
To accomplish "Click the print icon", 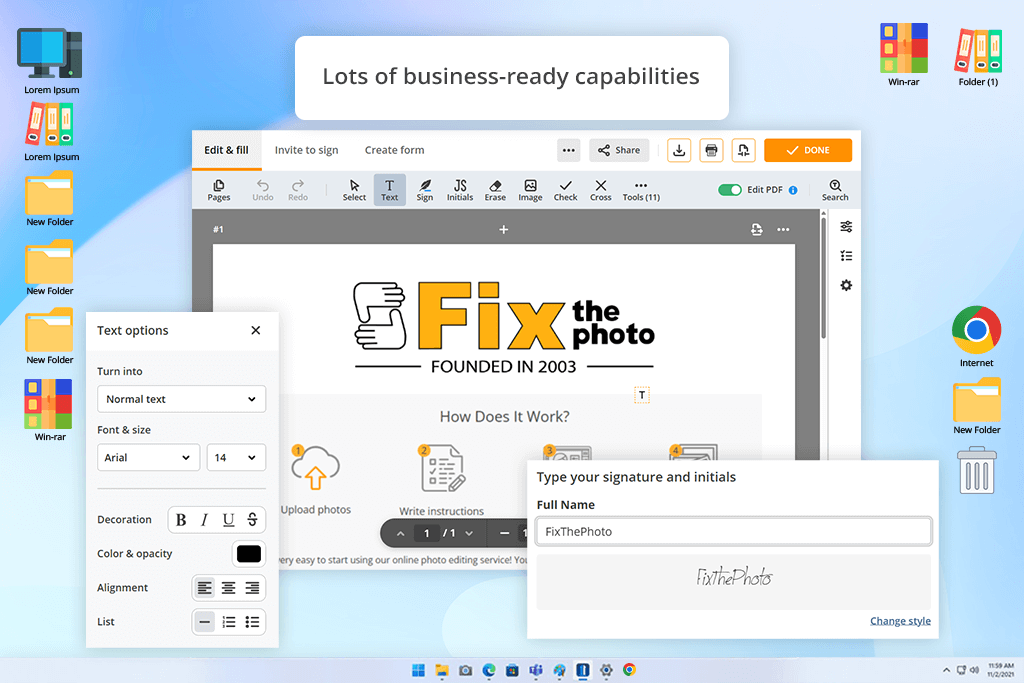I will (x=711, y=150).
